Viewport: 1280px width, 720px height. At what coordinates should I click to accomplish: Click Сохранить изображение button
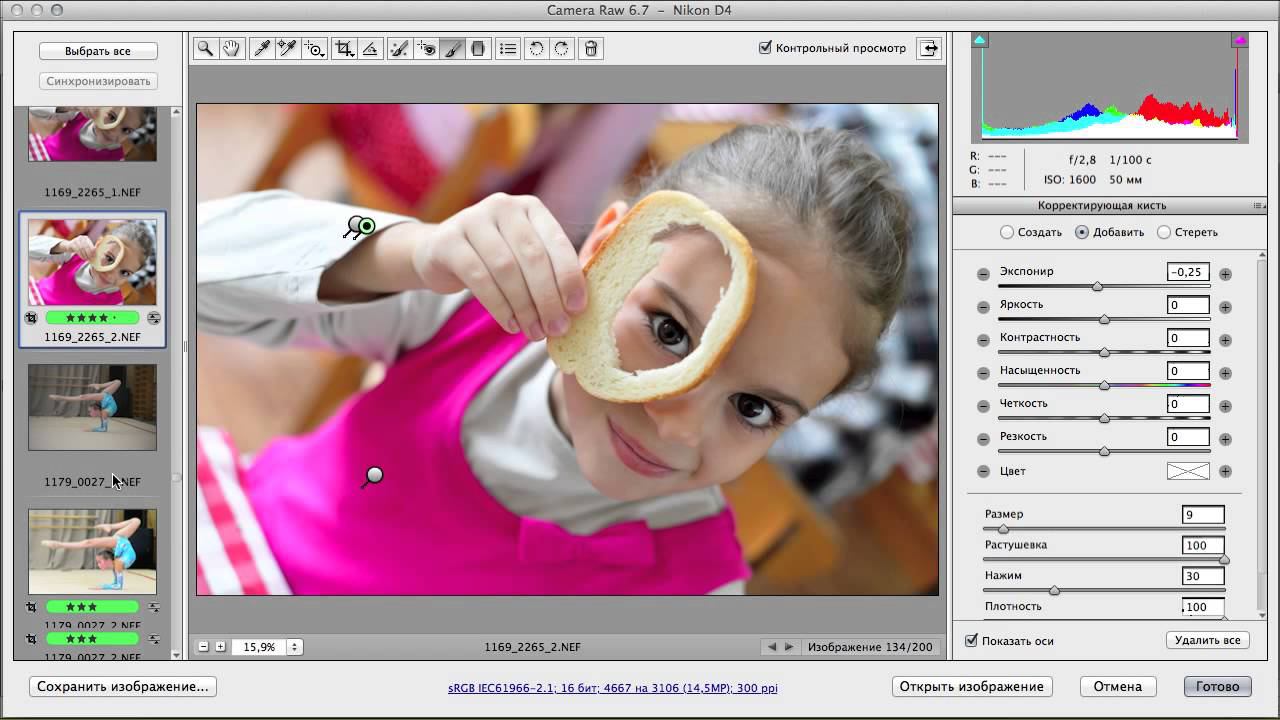click(123, 686)
